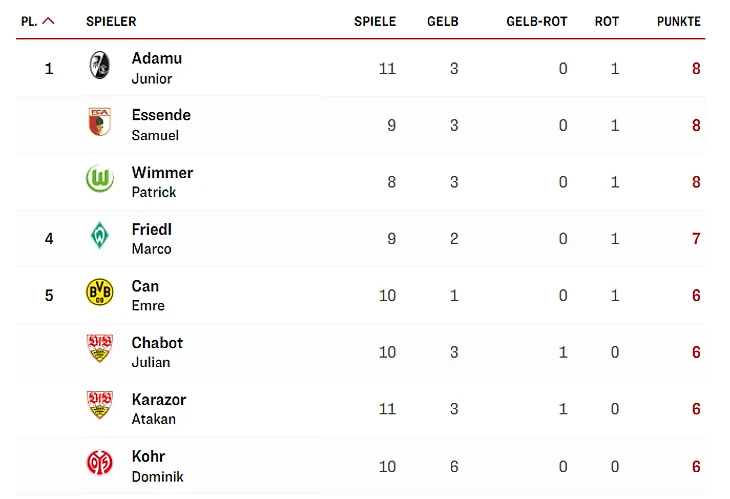Click FC Augsburg crest beside Essende
Viewport: 730px width, 499px height.
(x=99, y=122)
